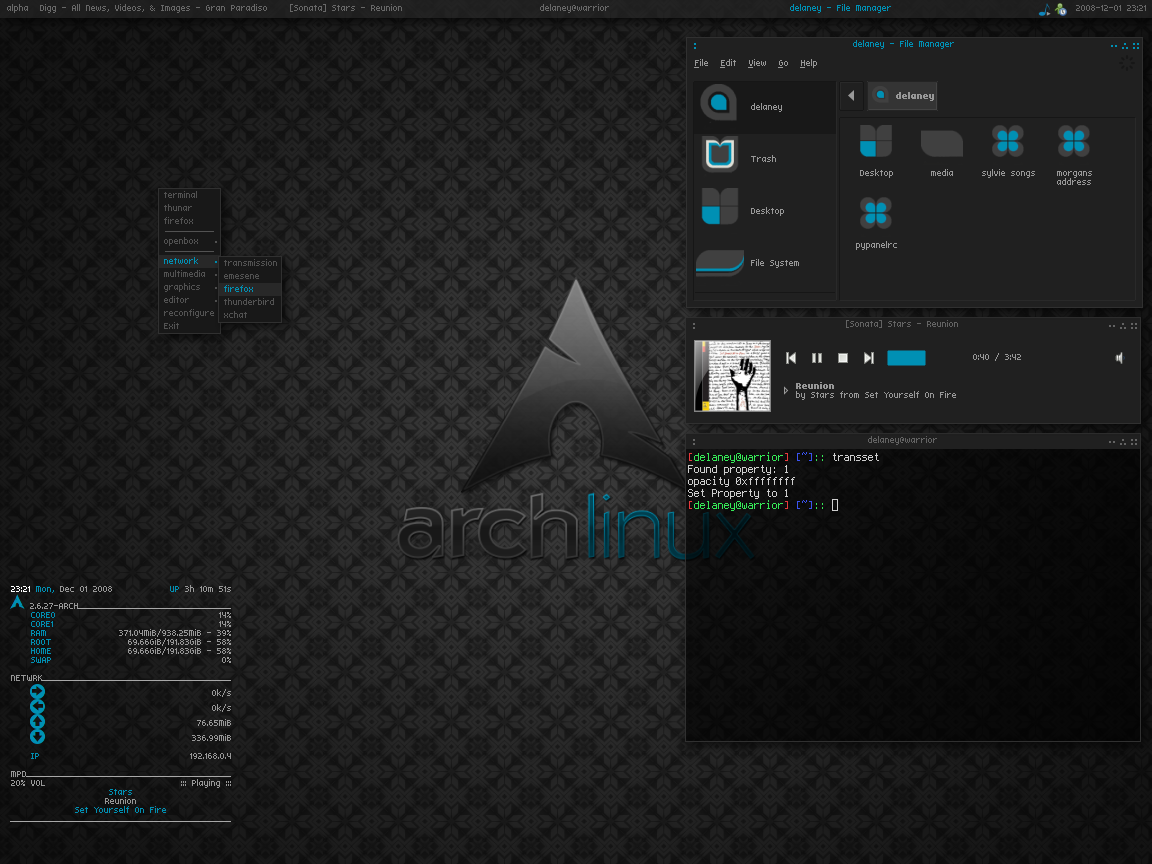Viewport: 1152px width, 864px height.
Task: Click the File Manager window menu dots
Action: (695, 45)
